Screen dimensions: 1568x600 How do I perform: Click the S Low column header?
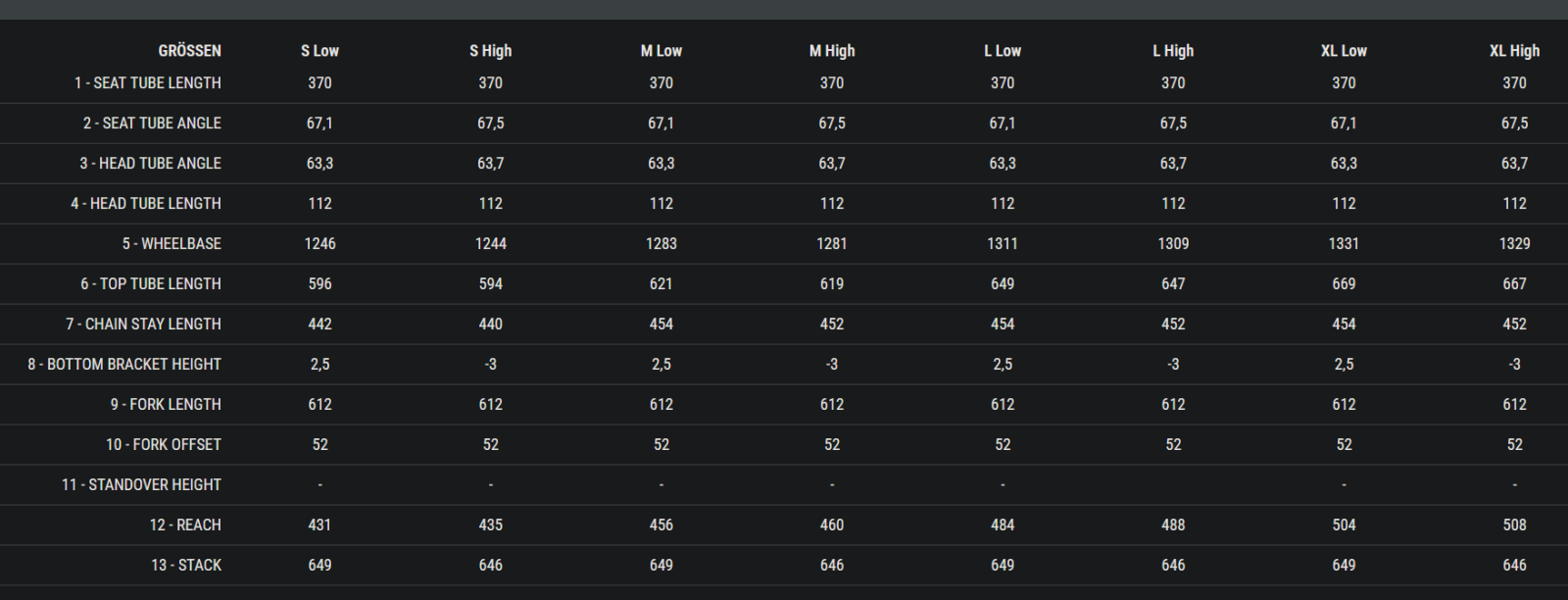tap(319, 51)
